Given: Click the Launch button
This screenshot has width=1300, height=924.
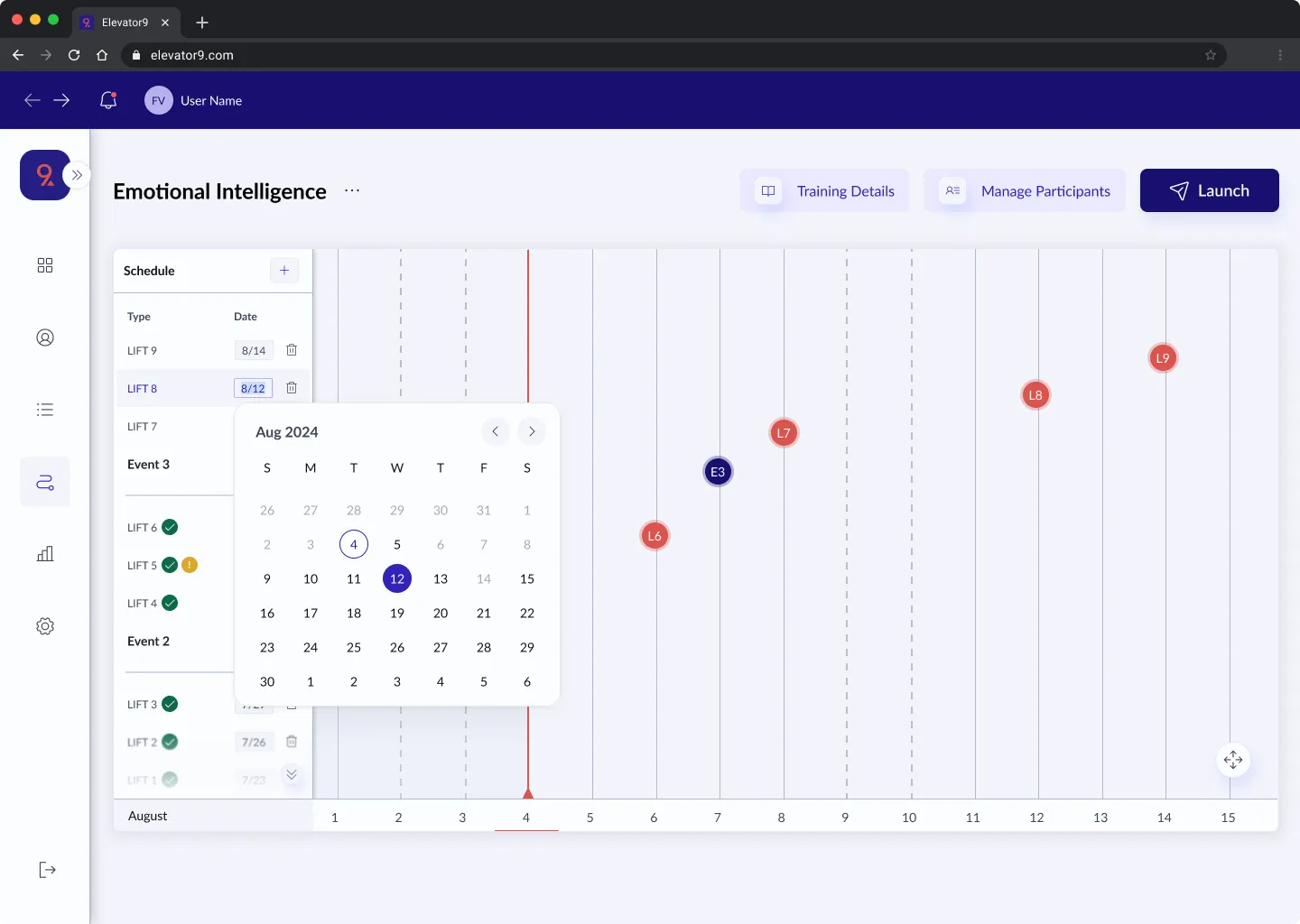Looking at the screenshot, I should (1209, 190).
